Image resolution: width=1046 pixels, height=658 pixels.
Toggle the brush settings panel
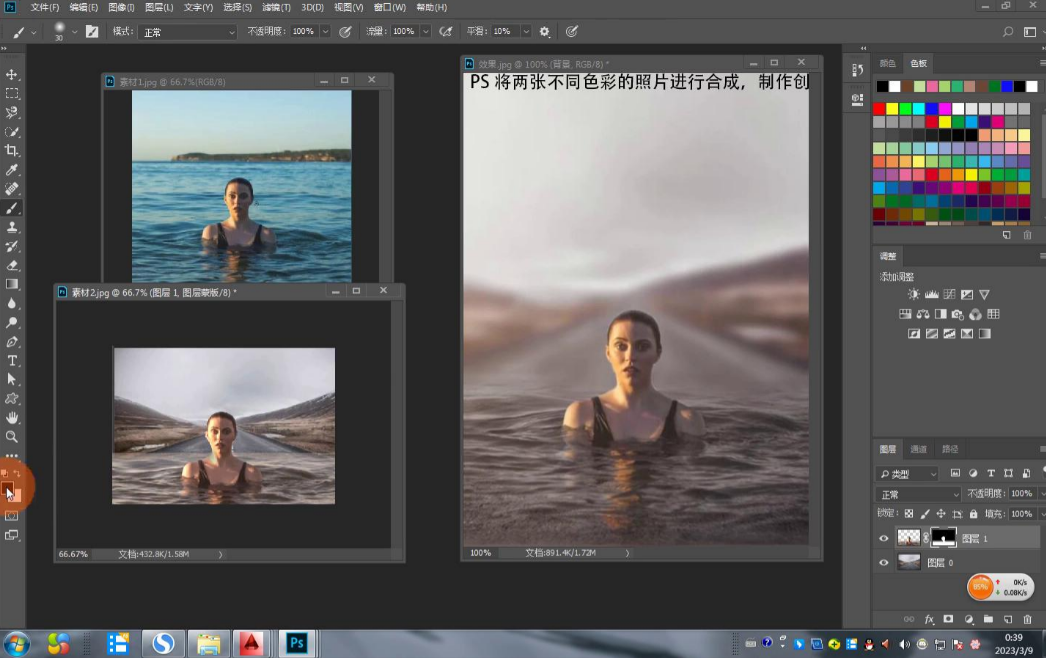coord(92,31)
